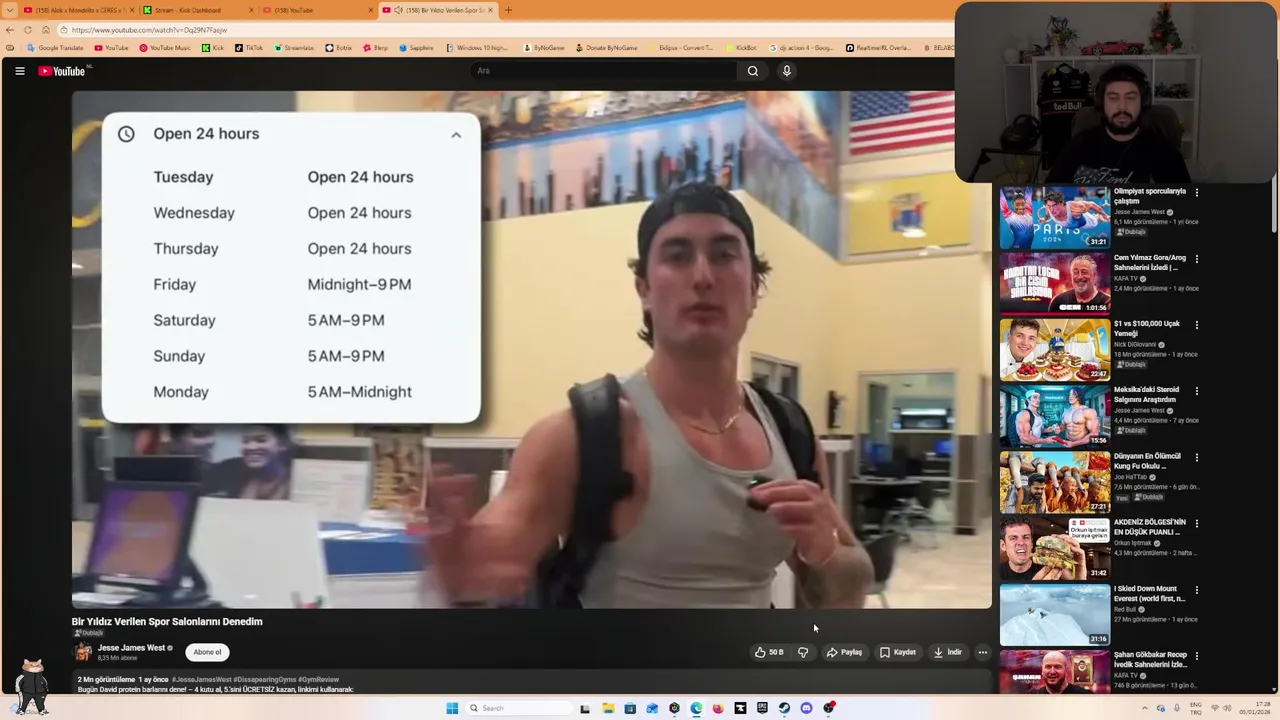Open the Olimpiyat sporcularıyla çalıştım thumbnail
This screenshot has height=720, width=1280.
coord(1054,217)
